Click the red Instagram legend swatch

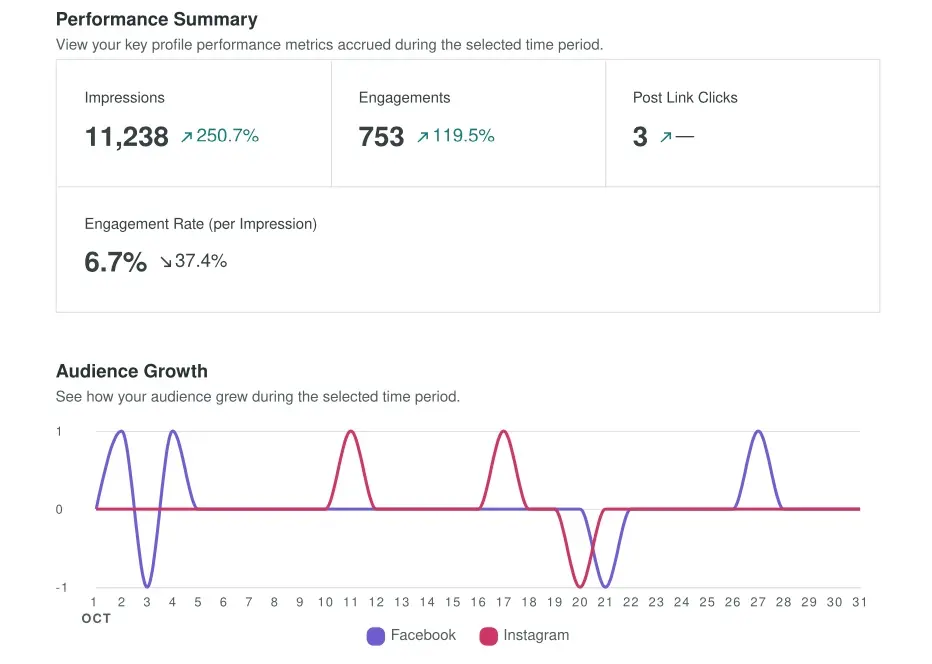point(489,636)
